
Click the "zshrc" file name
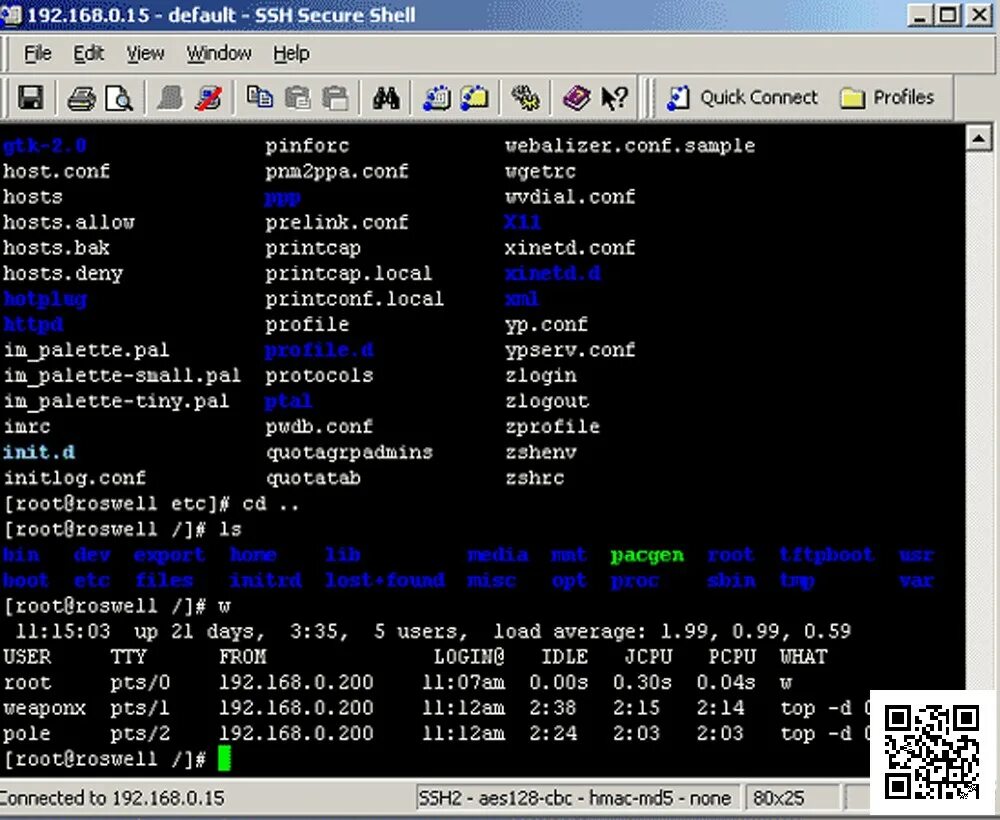[x=535, y=478]
